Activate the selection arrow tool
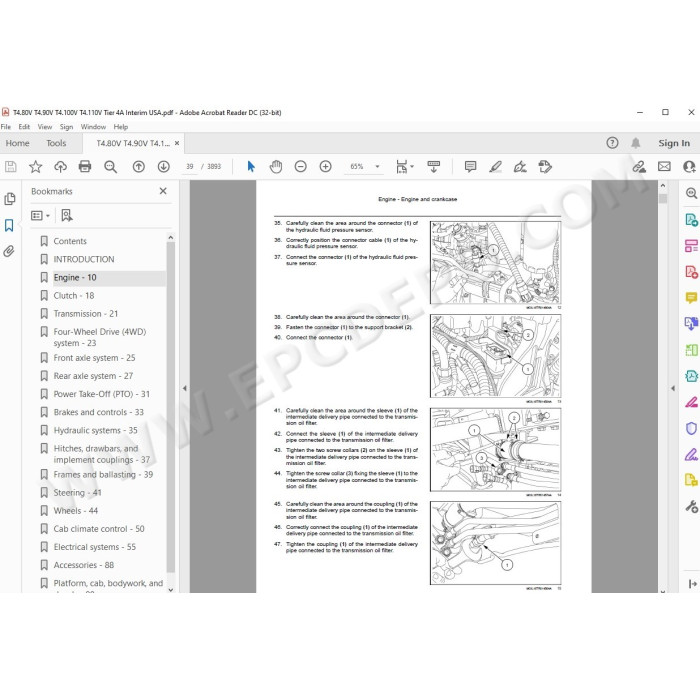This screenshot has width=700, height=700. (x=251, y=167)
